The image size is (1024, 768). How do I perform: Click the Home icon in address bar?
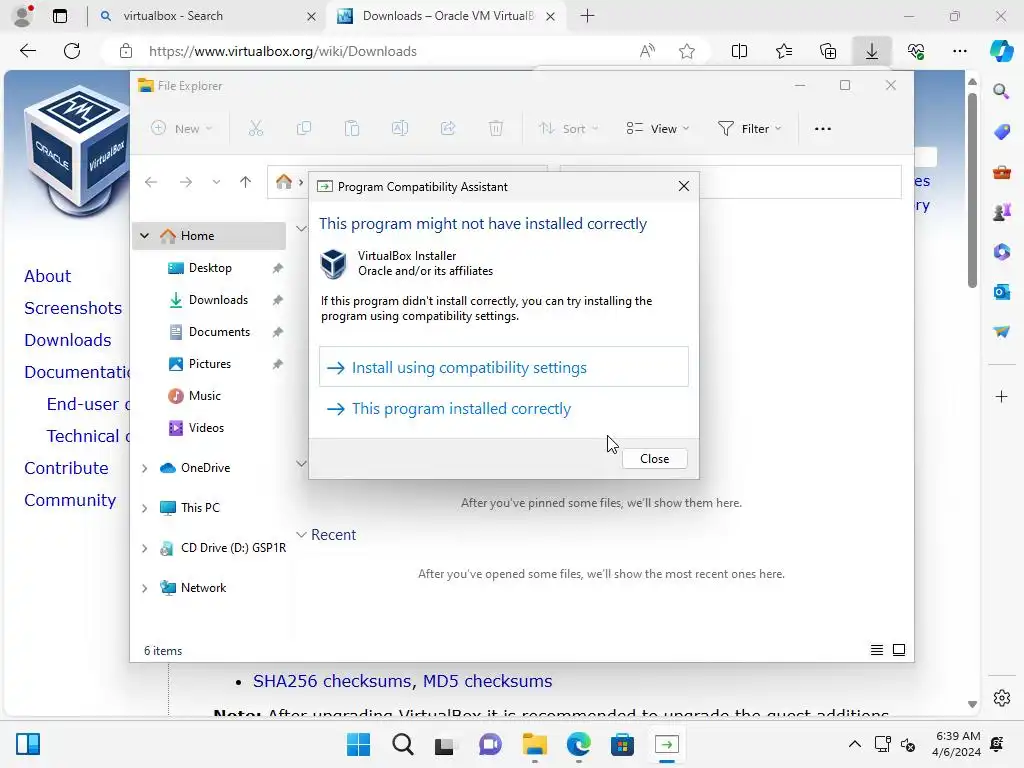tap(283, 182)
